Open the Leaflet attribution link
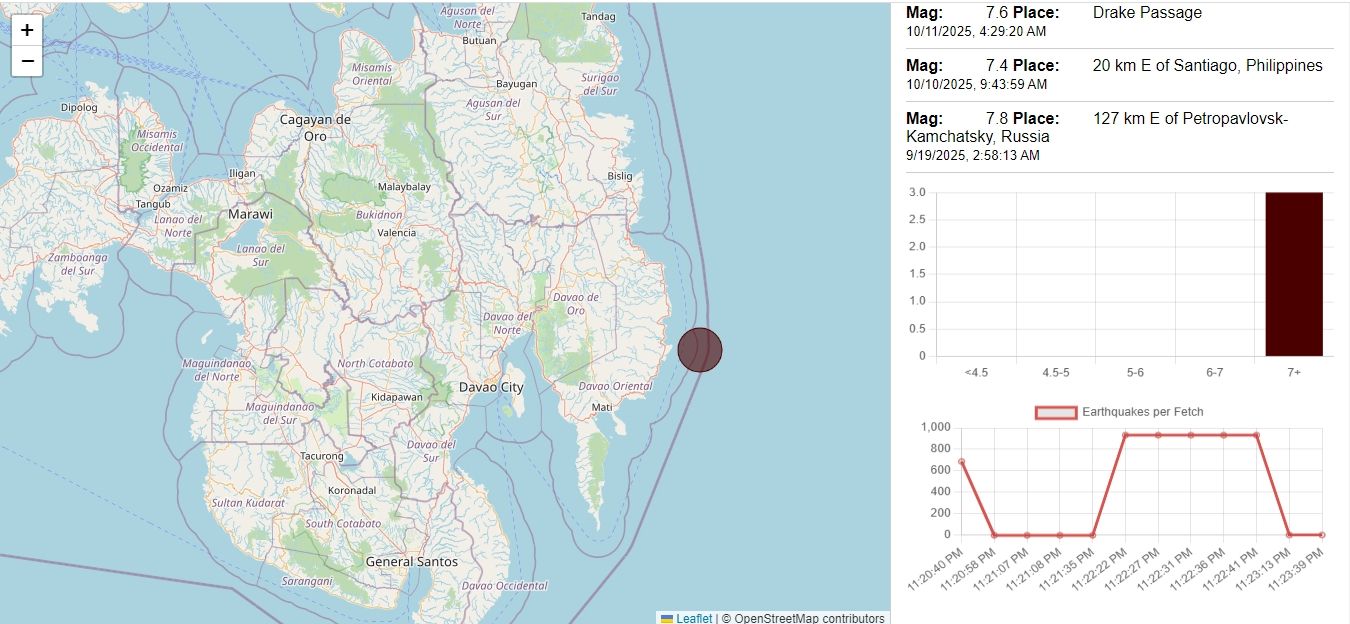The height and width of the screenshot is (624, 1350). click(x=694, y=618)
